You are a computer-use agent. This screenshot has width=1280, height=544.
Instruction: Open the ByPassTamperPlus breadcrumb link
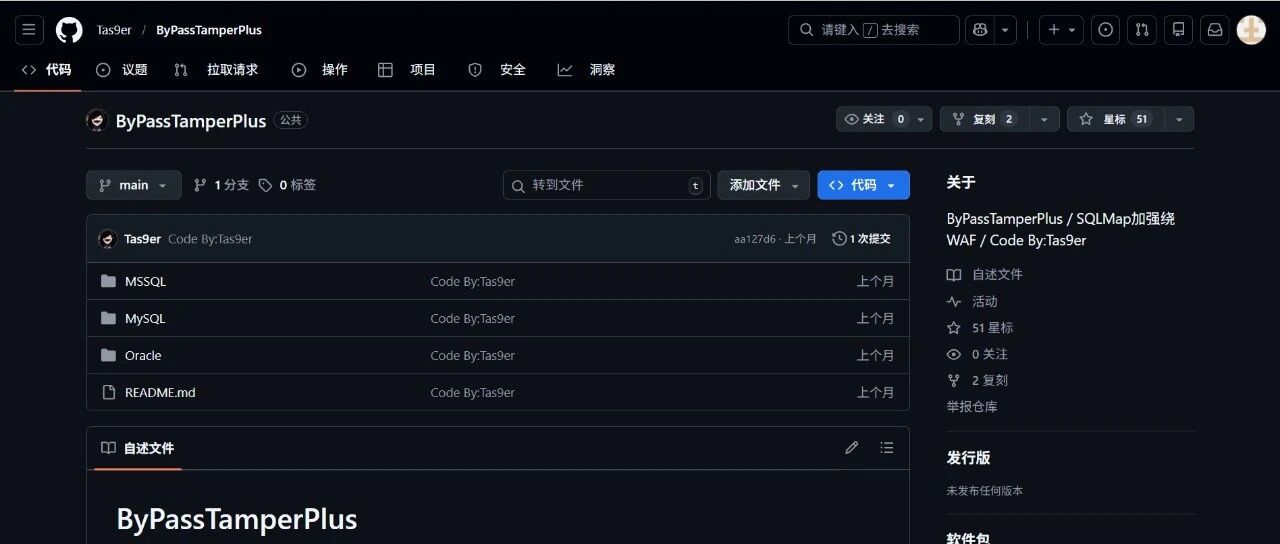point(209,30)
